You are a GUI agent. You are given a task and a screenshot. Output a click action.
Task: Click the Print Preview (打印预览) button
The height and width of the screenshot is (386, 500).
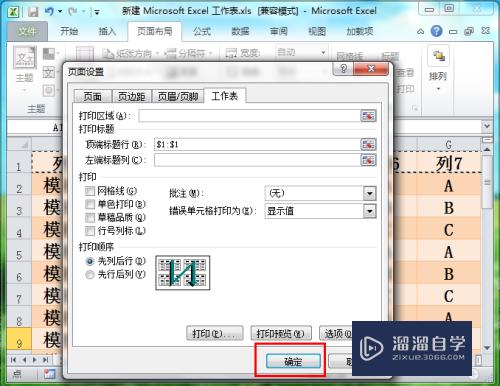coord(281,333)
